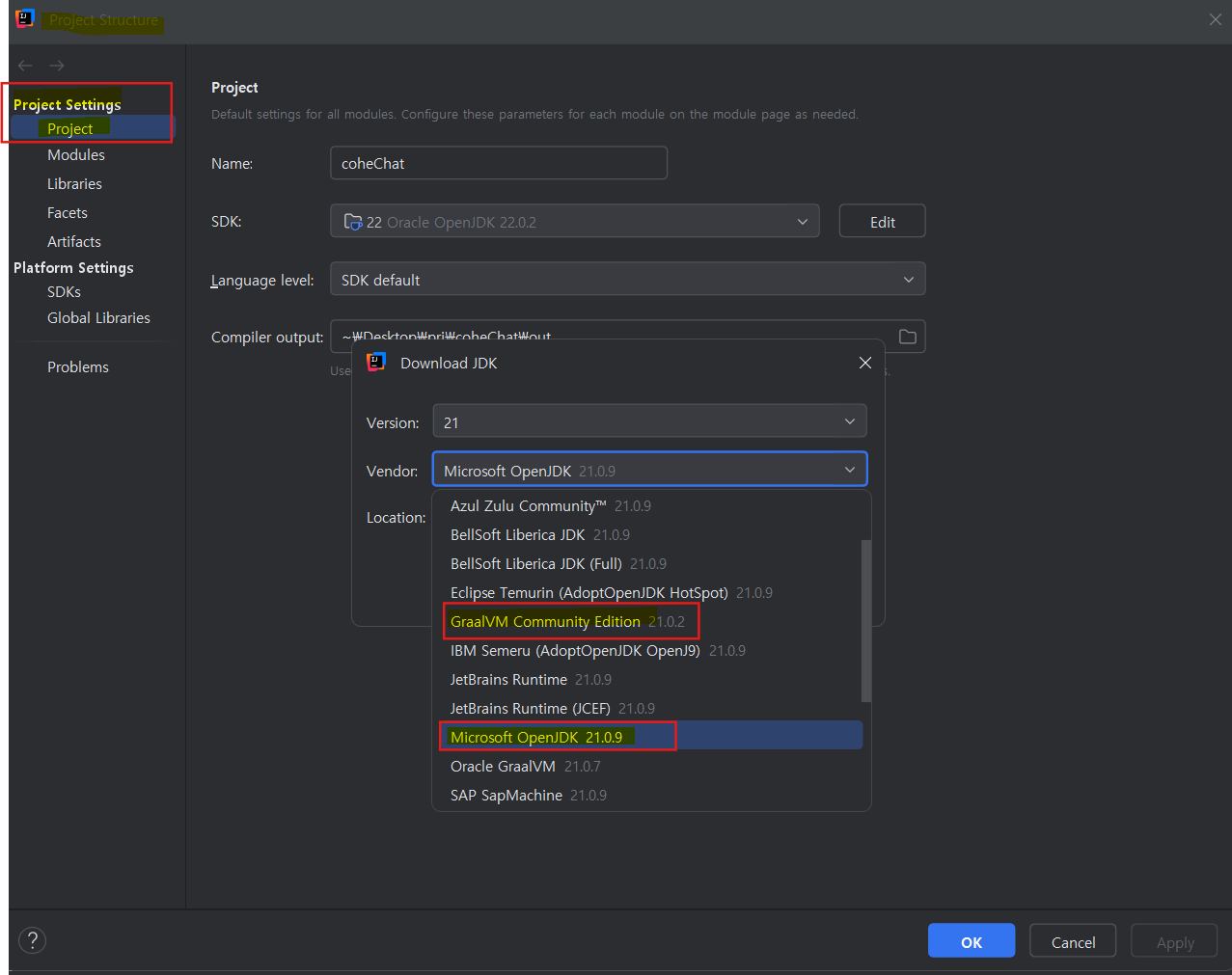Click the forward arrow in Project Structure
Screen dimensions: 1232x975
[x=57, y=66]
